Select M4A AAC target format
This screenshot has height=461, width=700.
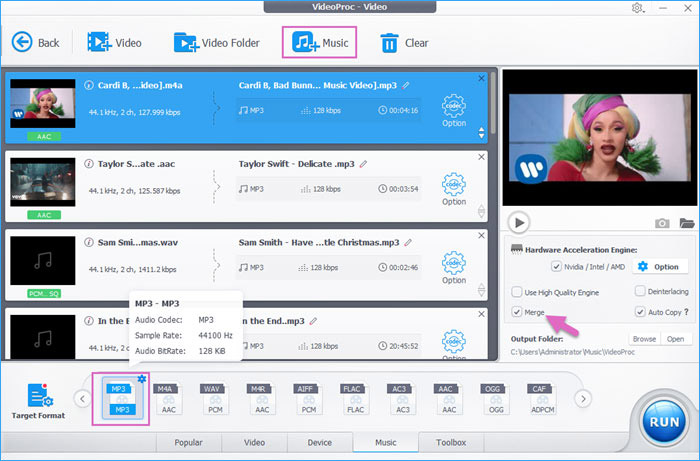coord(168,399)
